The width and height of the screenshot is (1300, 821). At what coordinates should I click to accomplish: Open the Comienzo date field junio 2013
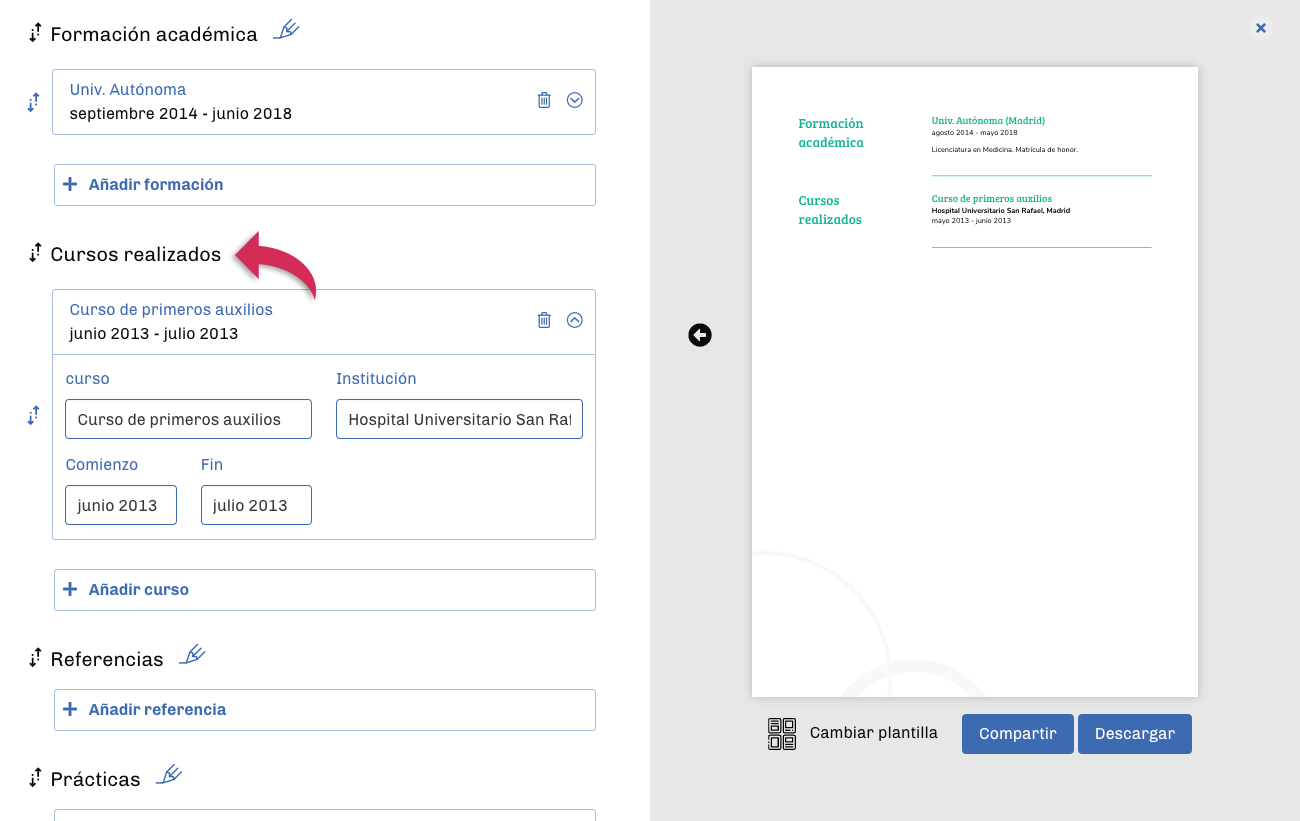point(121,505)
